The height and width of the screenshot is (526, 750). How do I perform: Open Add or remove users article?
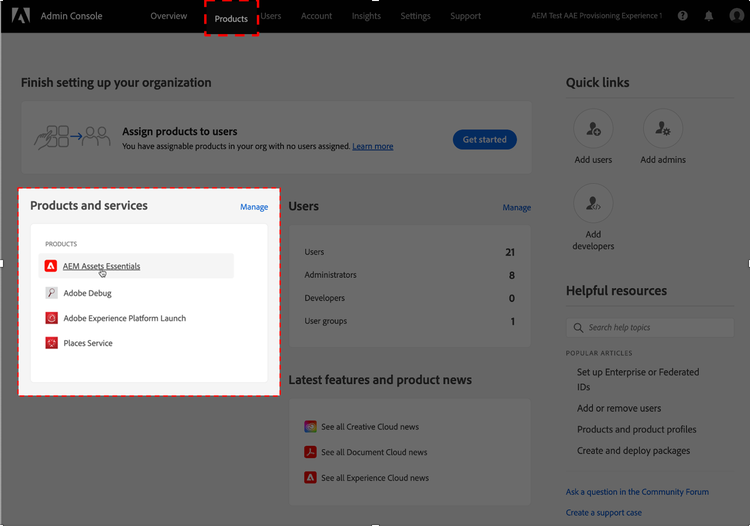[619, 408]
